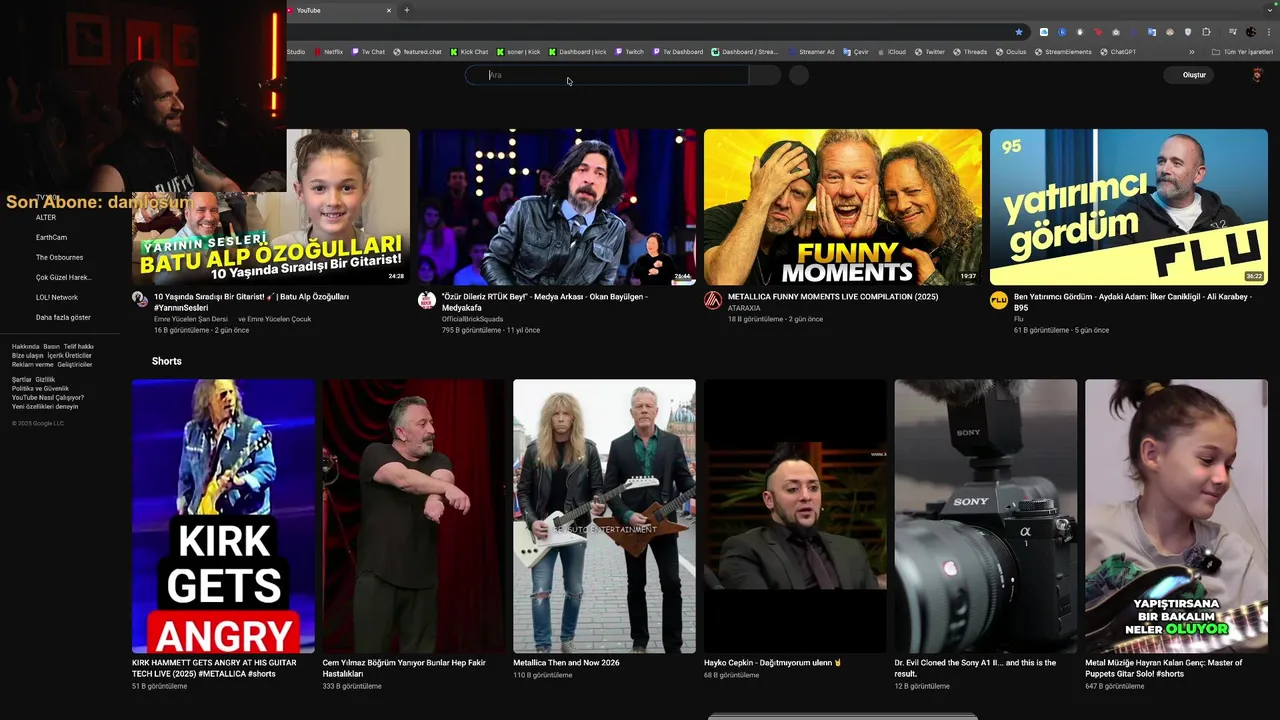Open the Geliştiriciler footer link

tap(74, 364)
